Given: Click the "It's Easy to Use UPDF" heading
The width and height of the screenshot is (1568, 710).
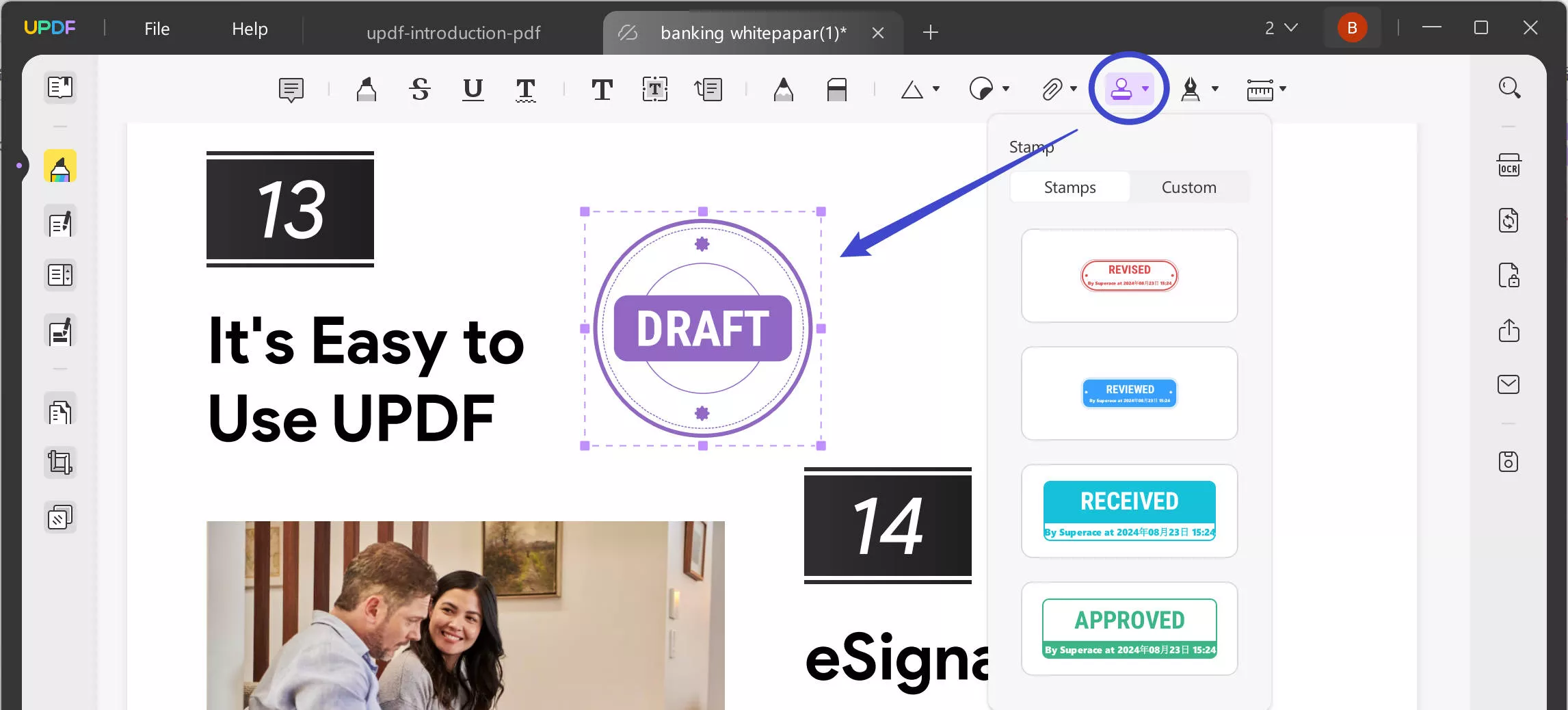Looking at the screenshot, I should point(367,378).
